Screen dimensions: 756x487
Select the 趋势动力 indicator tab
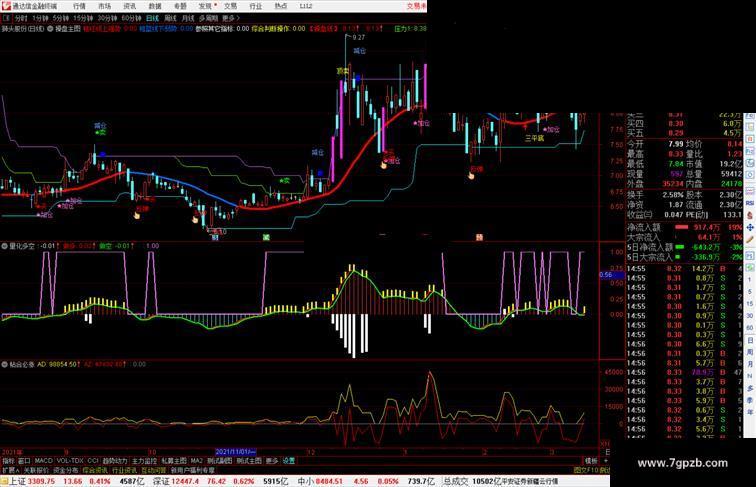pos(115,461)
